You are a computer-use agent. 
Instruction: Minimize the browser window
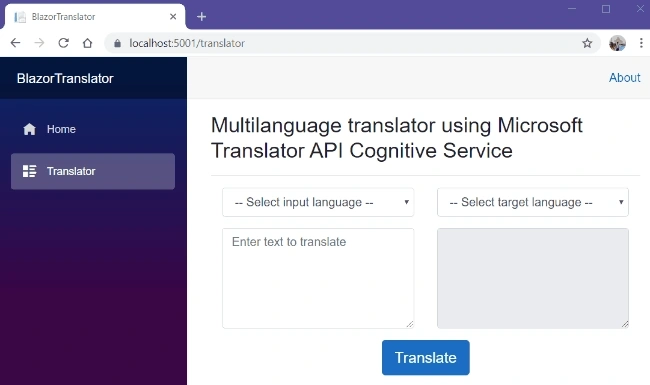click(572, 9)
